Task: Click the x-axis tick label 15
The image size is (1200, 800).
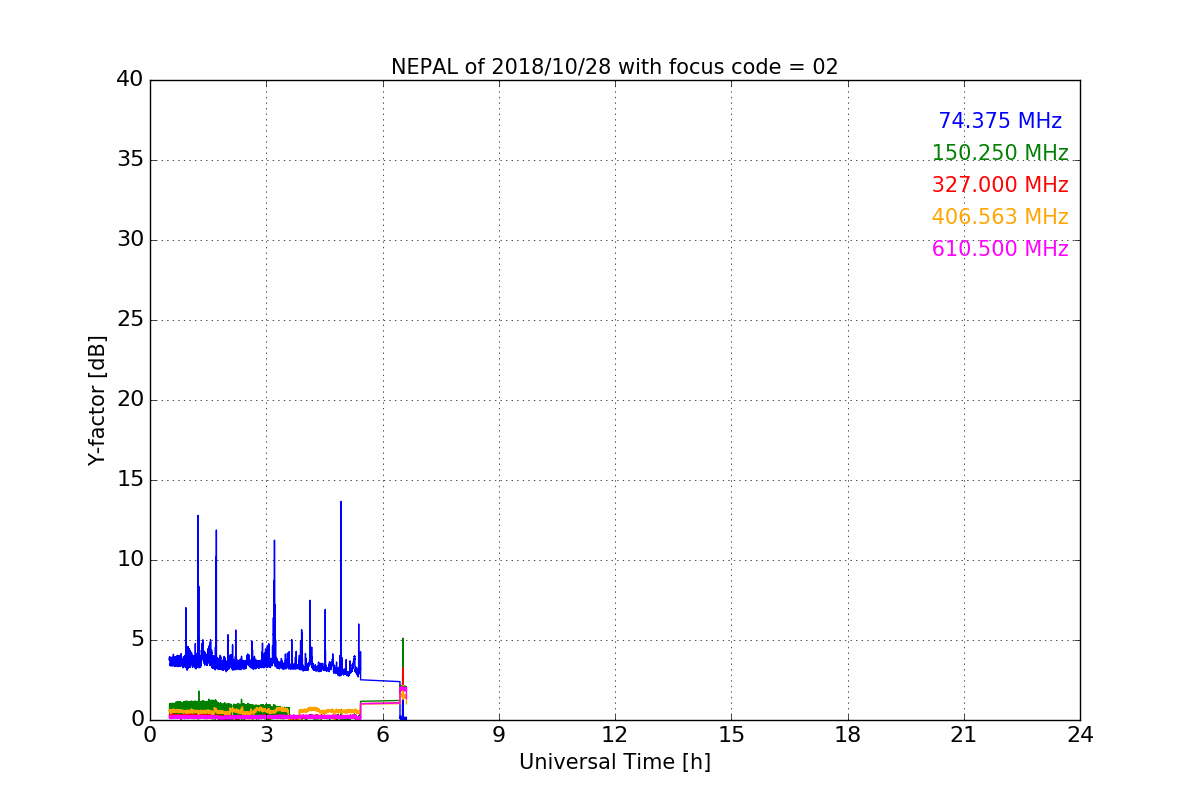Action: [x=731, y=735]
